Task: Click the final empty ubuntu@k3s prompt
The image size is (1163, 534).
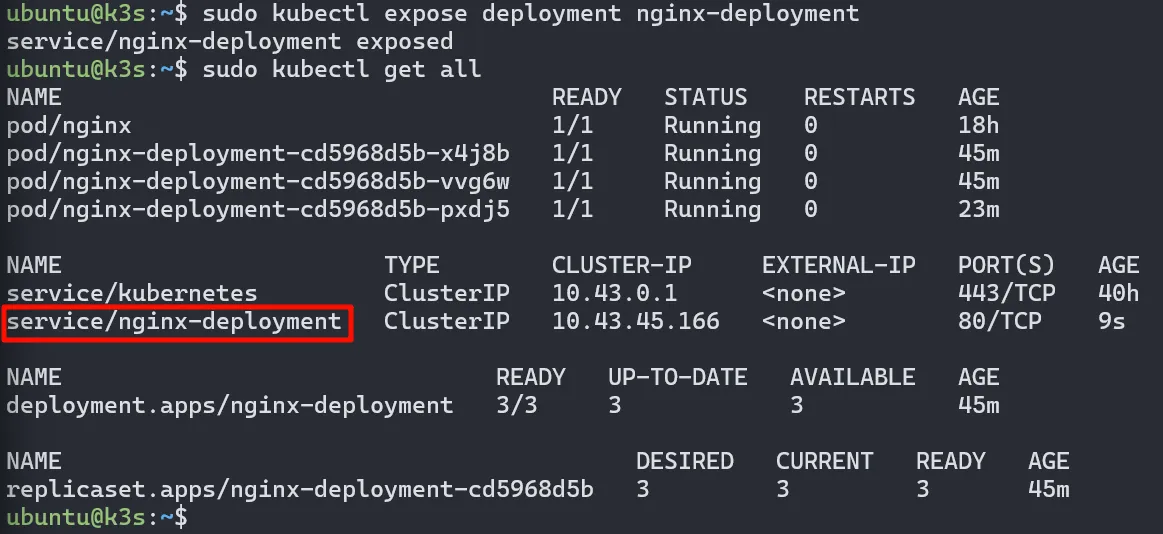Action: (x=97, y=517)
